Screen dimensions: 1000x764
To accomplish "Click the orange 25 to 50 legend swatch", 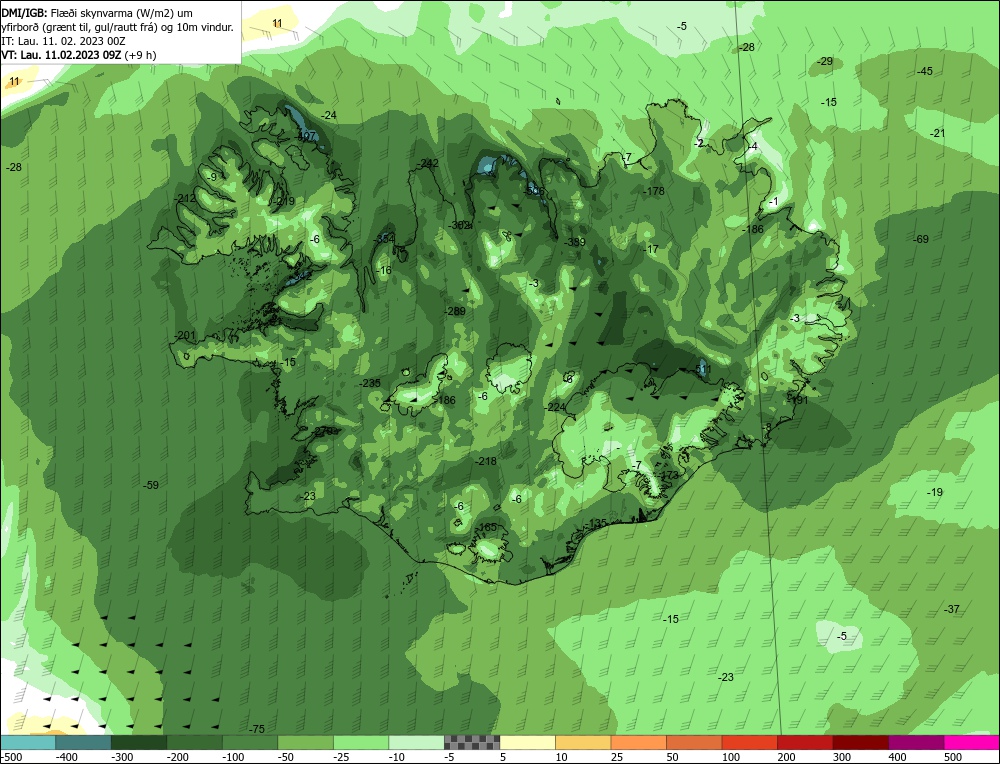I will coord(638,742).
